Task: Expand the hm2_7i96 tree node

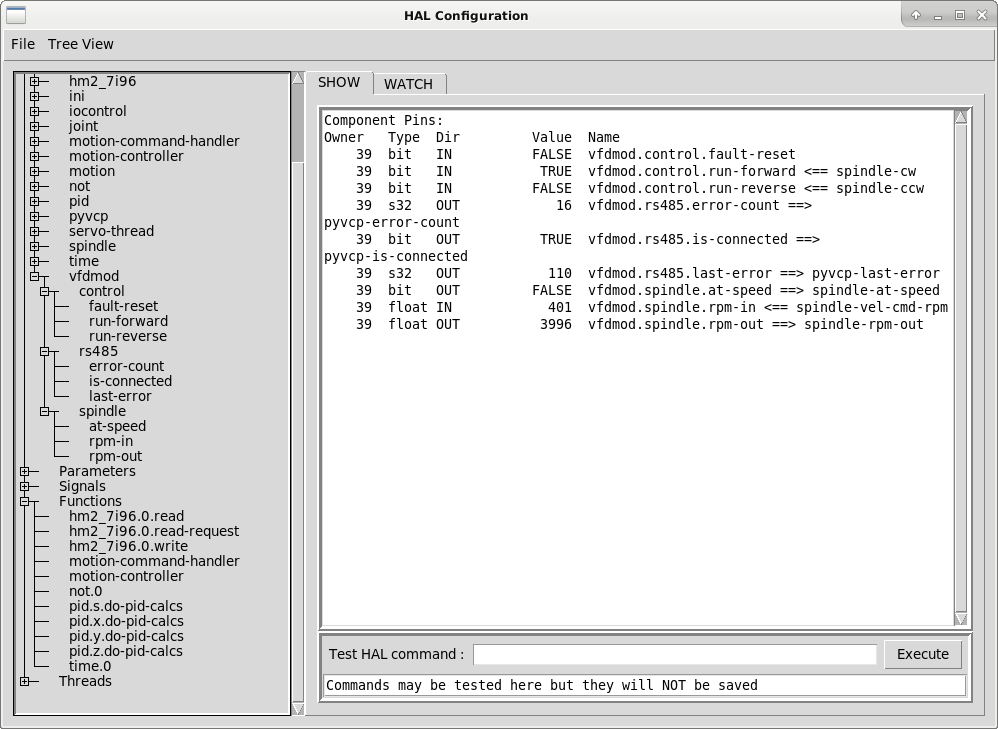Action: pos(34,81)
